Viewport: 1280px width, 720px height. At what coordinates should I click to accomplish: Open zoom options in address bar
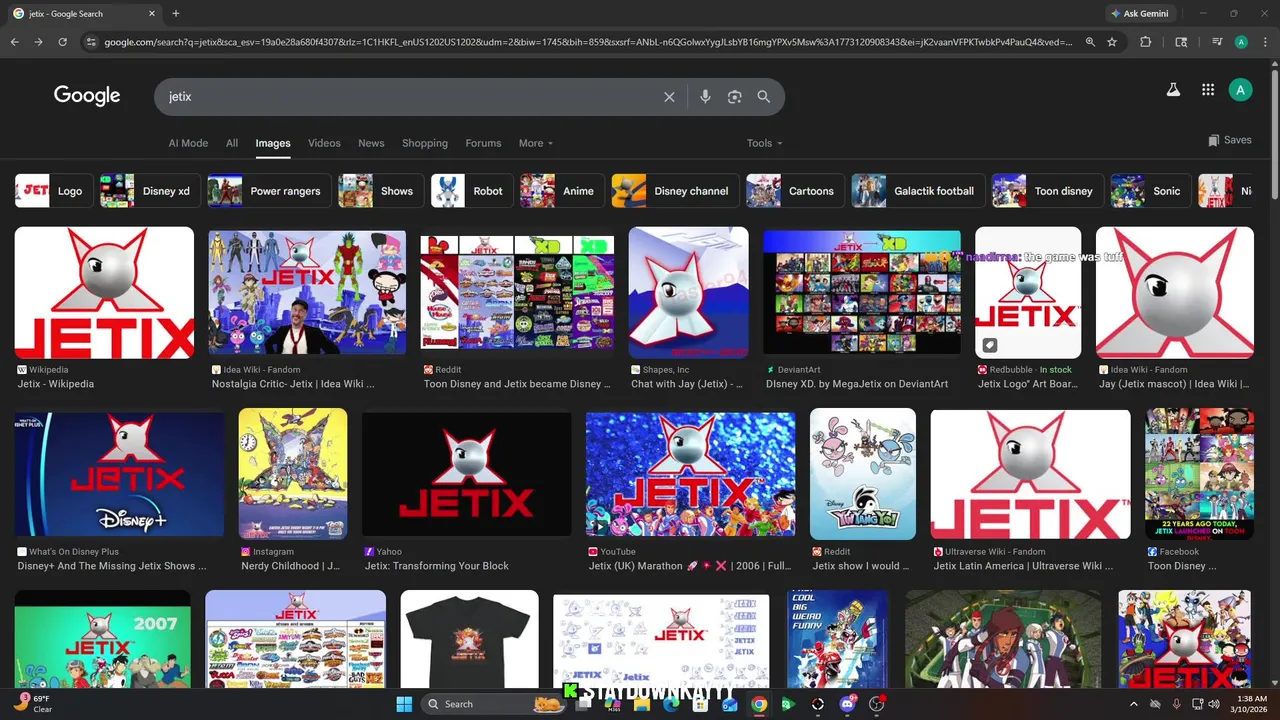pyautogui.click(x=1090, y=42)
